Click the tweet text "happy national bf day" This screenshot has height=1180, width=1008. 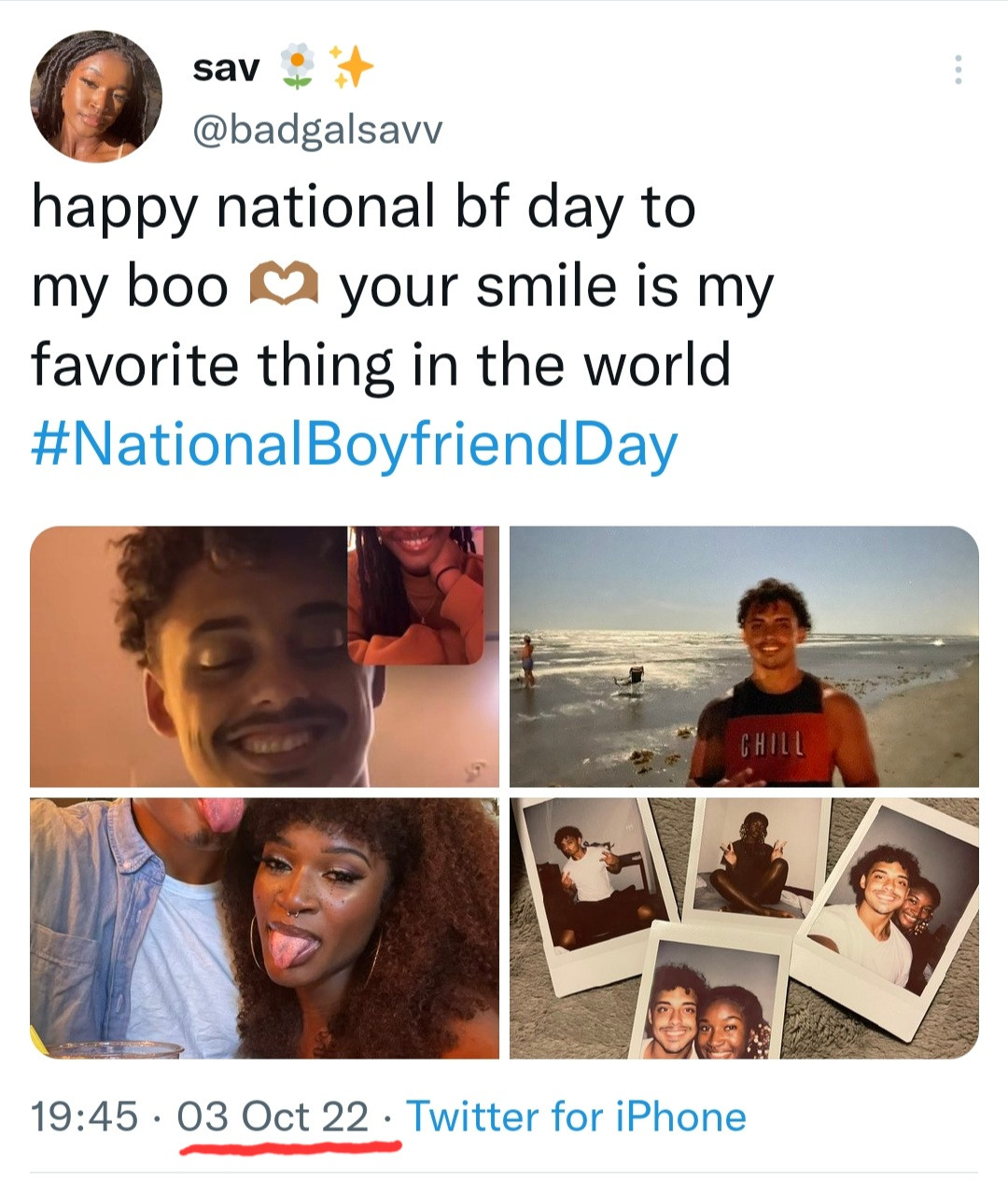click(x=363, y=206)
